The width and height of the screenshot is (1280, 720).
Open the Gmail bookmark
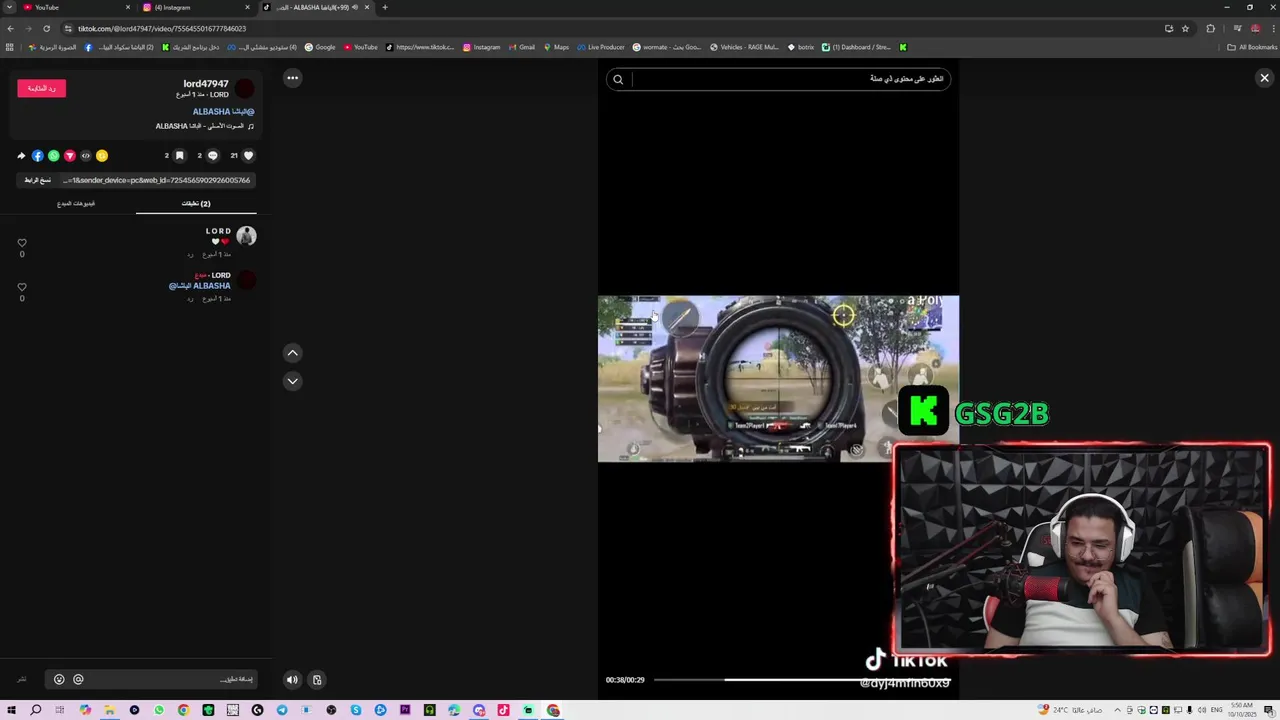click(521, 47)
